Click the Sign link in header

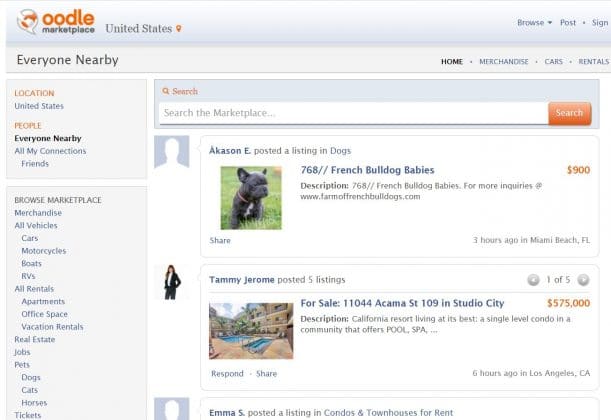click(600, 23)
